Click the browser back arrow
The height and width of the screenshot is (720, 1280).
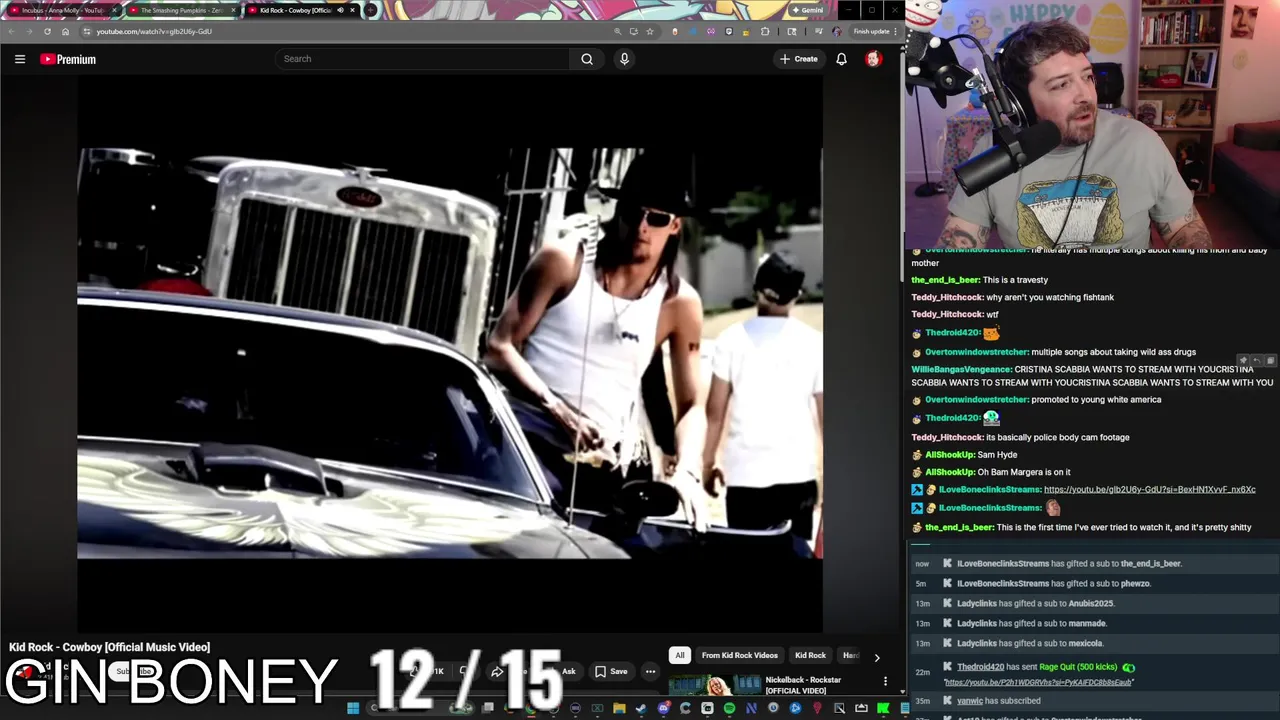click(11, 31)
